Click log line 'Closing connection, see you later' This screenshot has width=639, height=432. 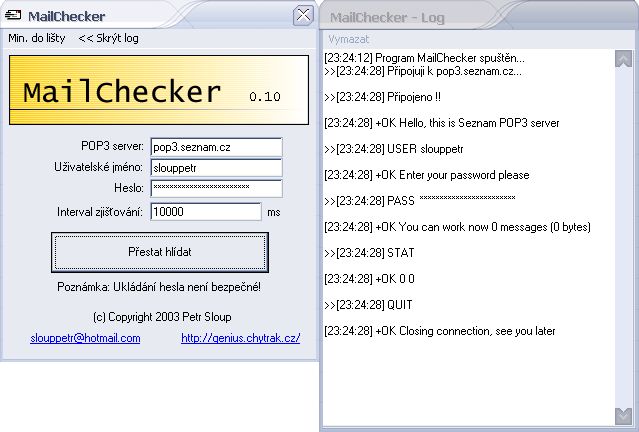click(440, 331)
